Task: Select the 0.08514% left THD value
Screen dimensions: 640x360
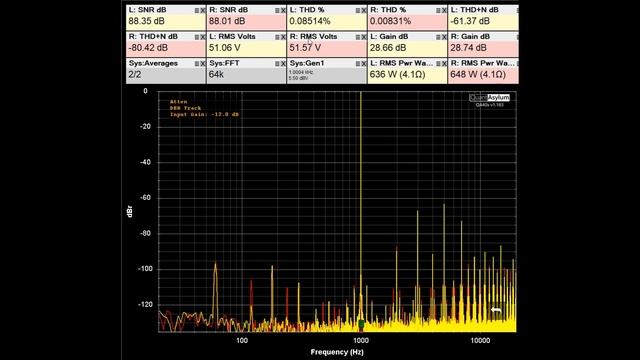Action: click(310, 21)
